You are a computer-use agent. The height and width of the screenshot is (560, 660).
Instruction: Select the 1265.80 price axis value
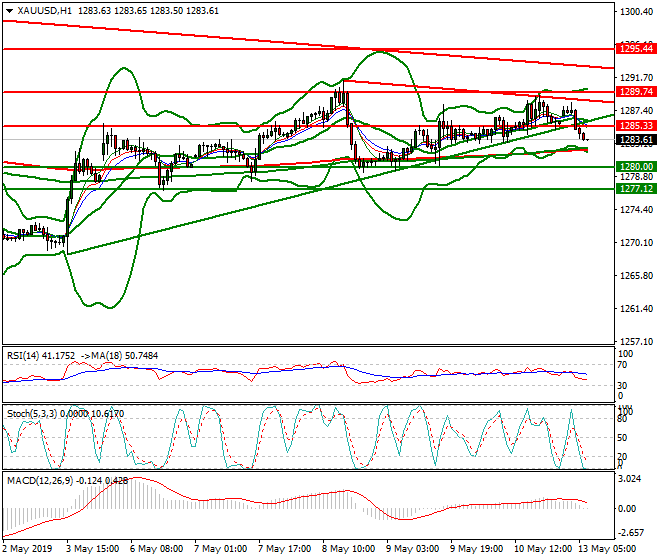(x=636, y=275)
